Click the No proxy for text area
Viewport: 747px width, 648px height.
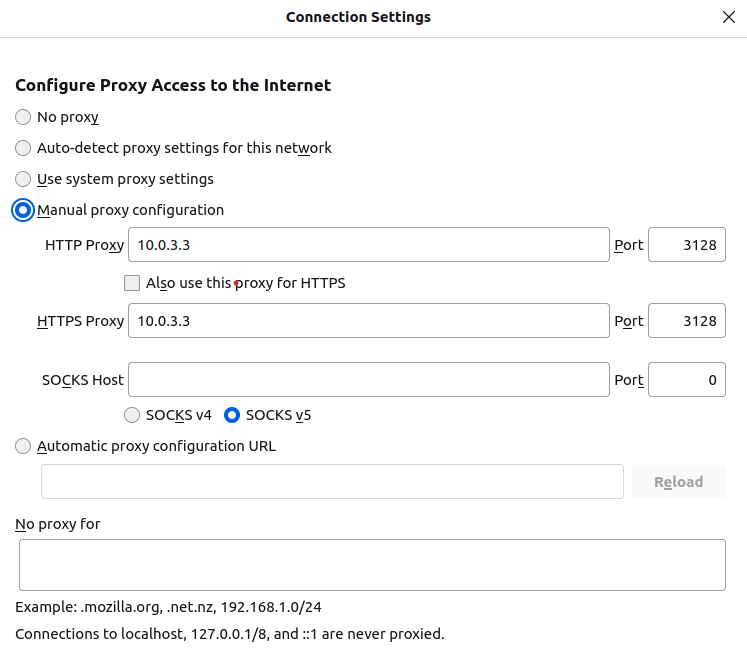372,565
